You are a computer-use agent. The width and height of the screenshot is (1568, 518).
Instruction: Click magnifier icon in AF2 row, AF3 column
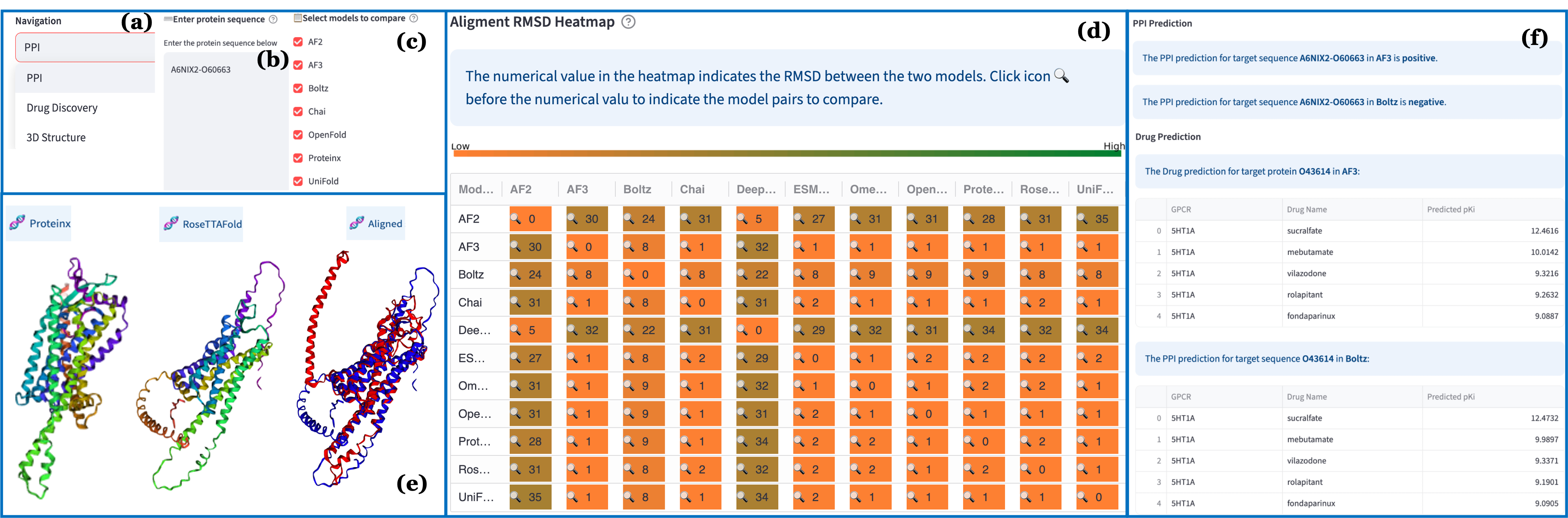point(572,218)
